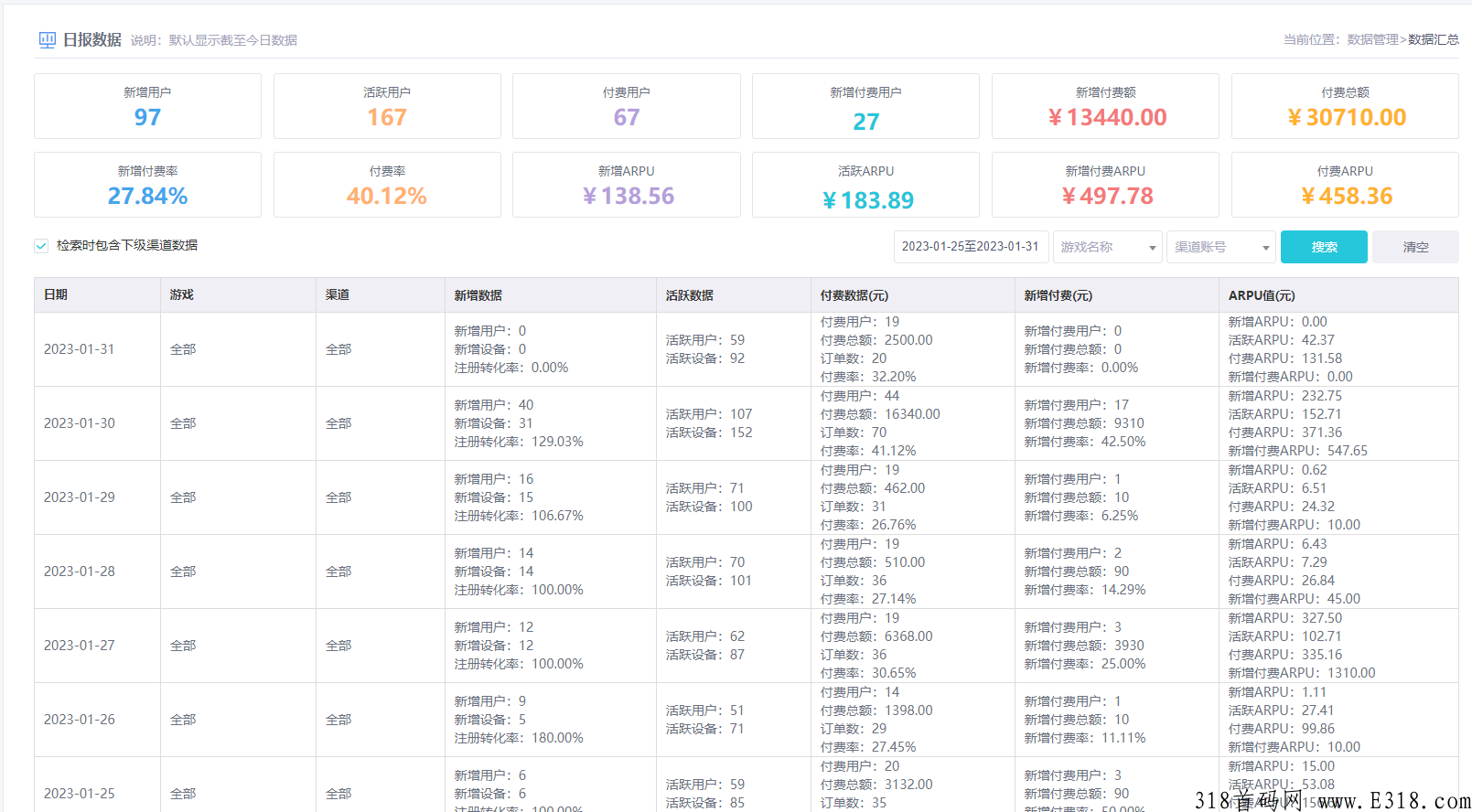Click the 新增用户 97 card
Image resolution: width=1472 pixels, height=812 pixels.
click(147, 106)
